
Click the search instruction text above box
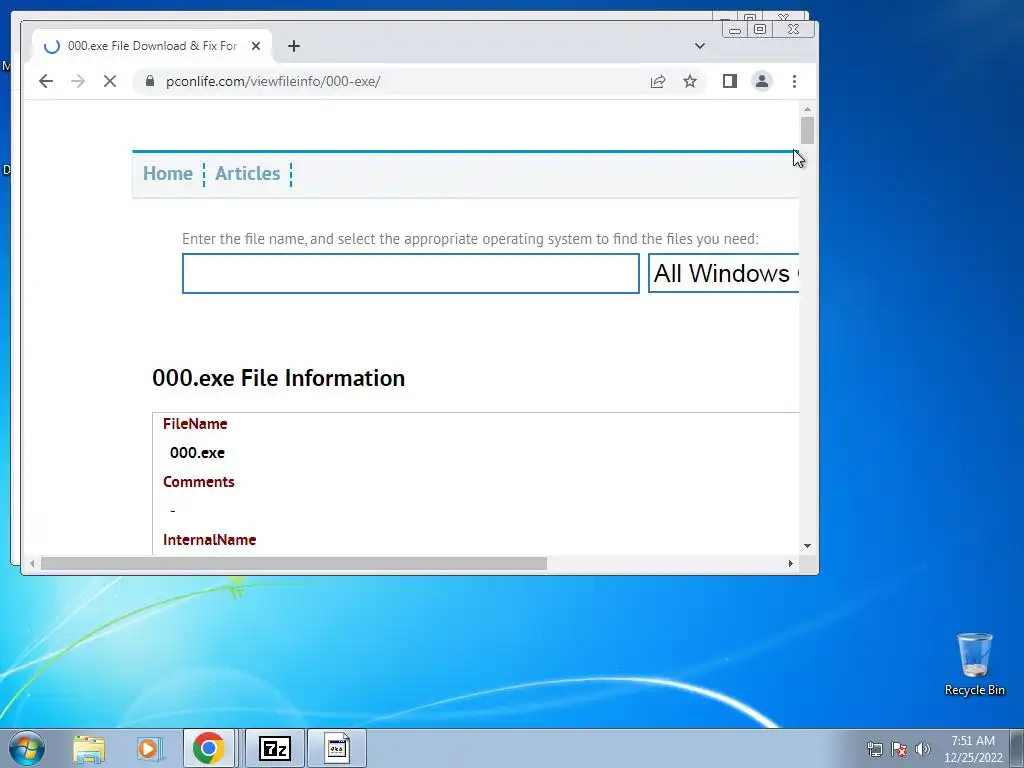(x=470, y=239)
